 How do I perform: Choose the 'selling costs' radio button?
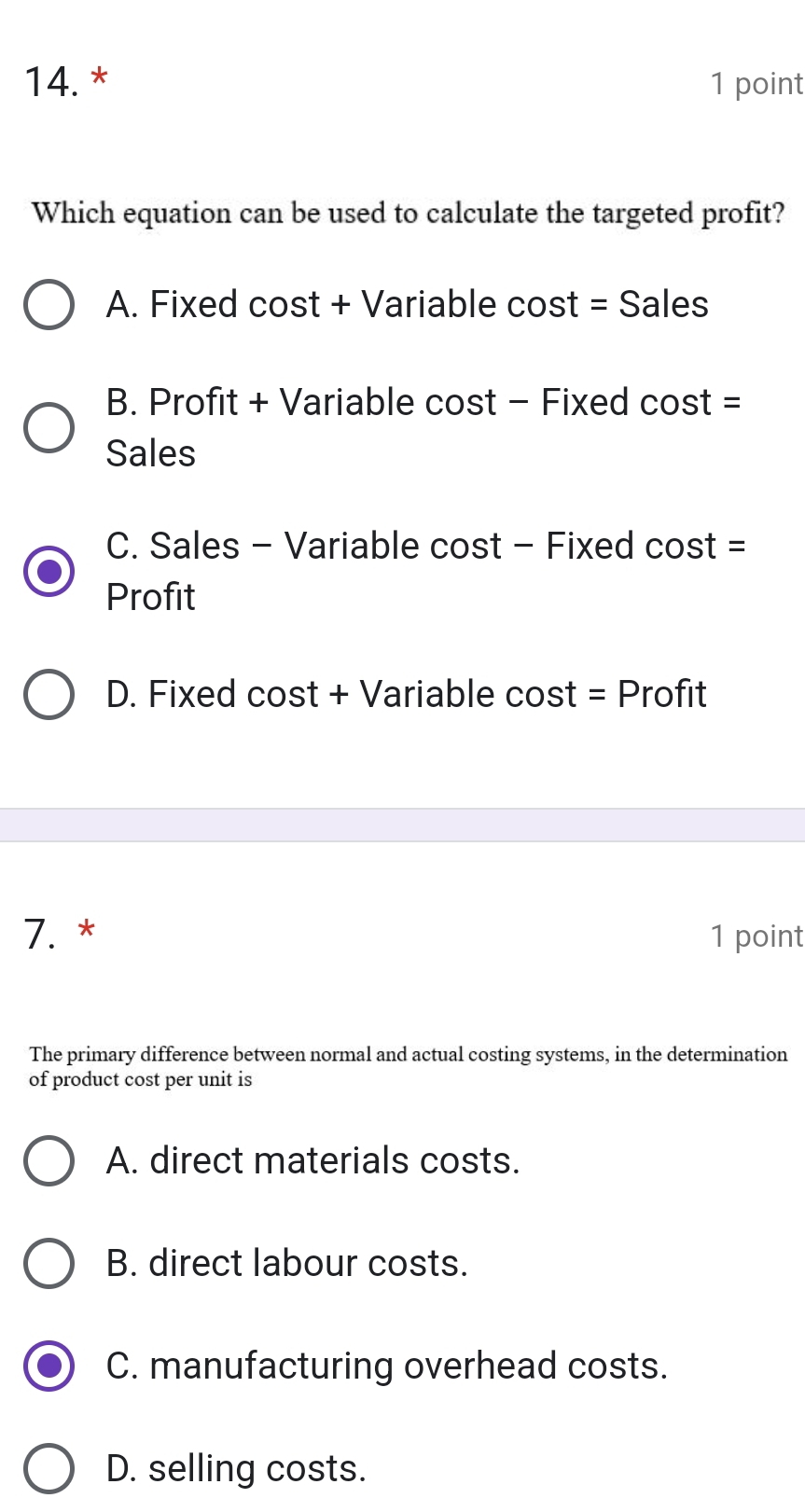click(x=49, y=1468)
